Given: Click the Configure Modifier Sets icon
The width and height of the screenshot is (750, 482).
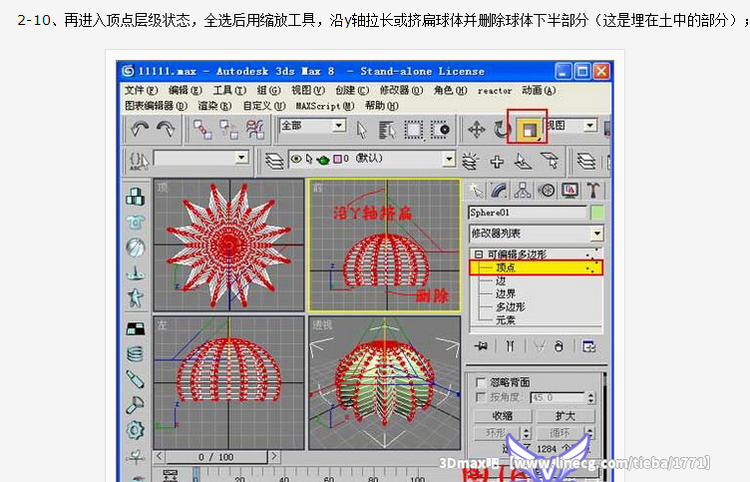Looking at the screenshot, I should tap(589, 346).
